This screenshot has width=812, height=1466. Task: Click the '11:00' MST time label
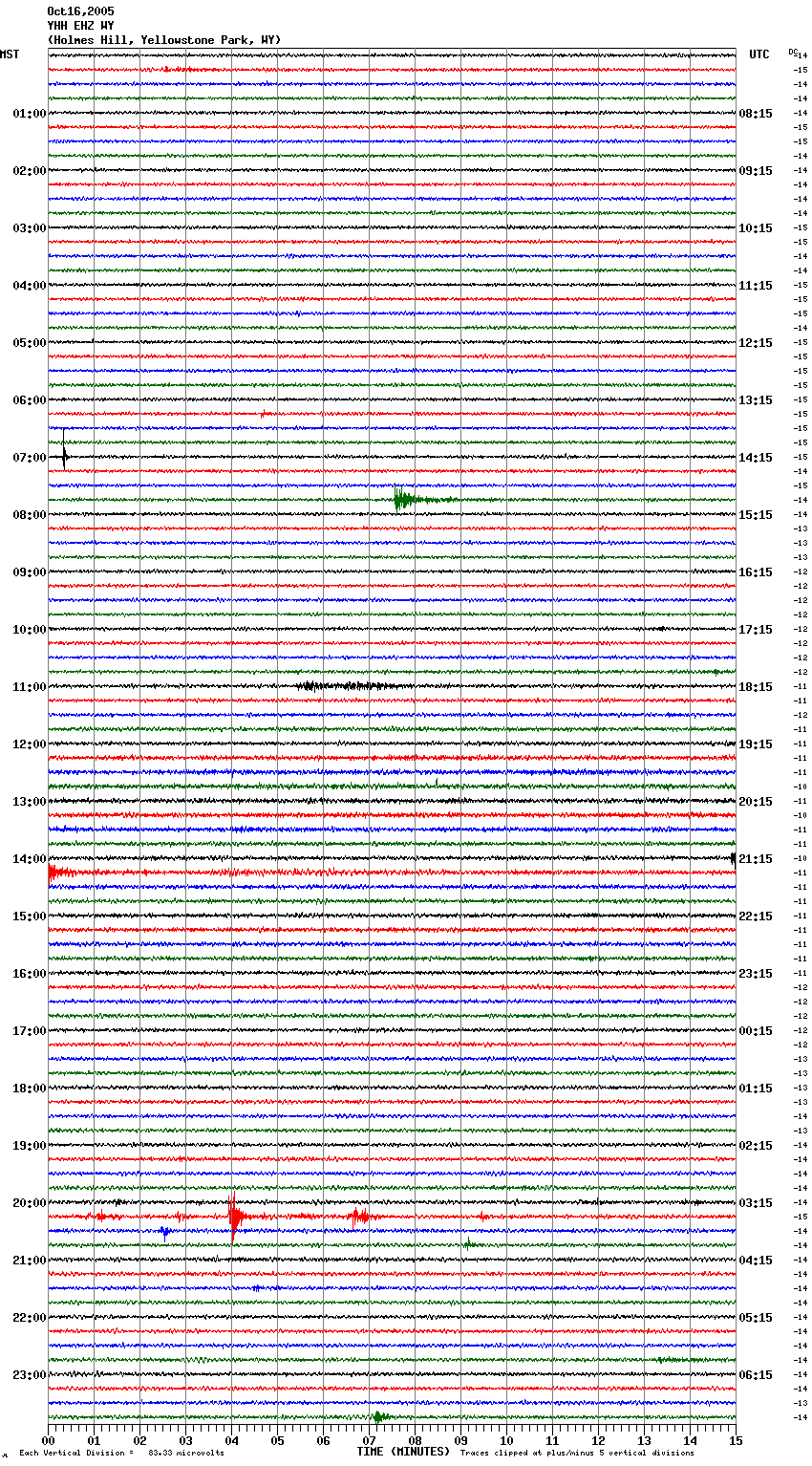(x=30, y=687)
